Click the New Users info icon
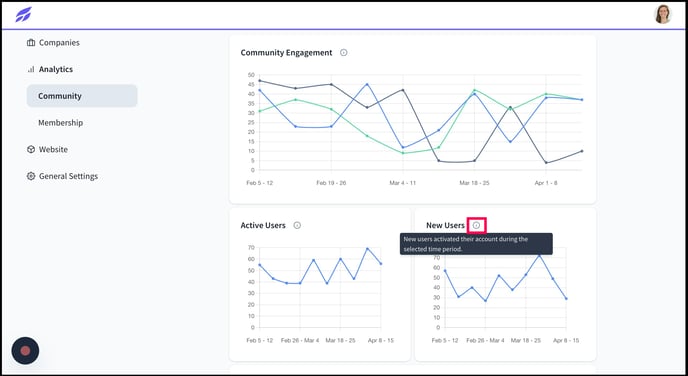 coord(477,226)
